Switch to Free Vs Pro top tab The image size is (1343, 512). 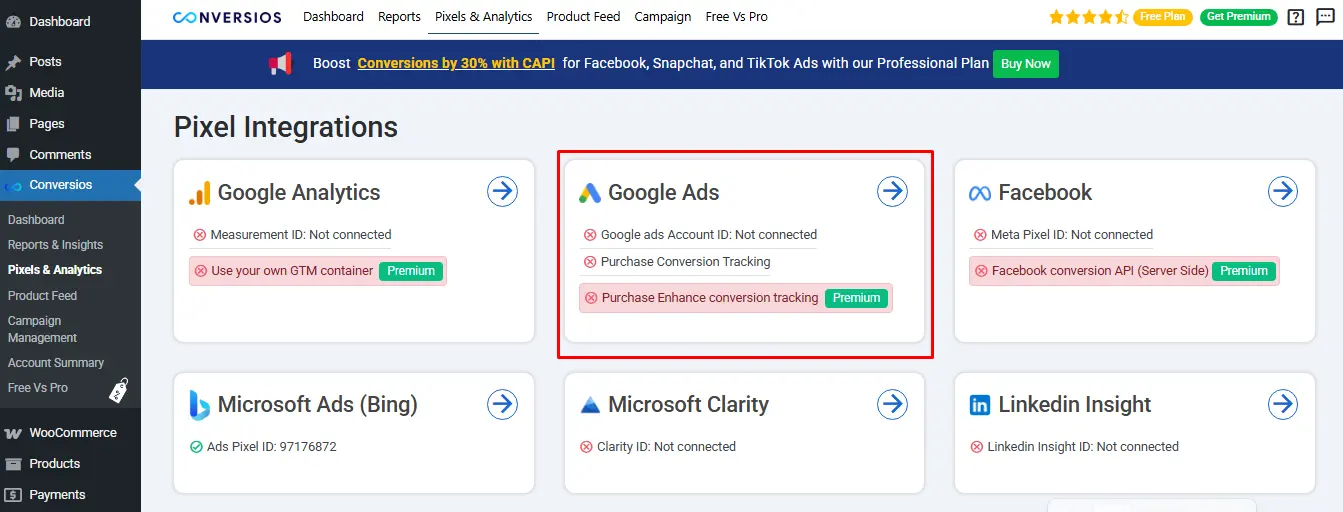(737, 17)
